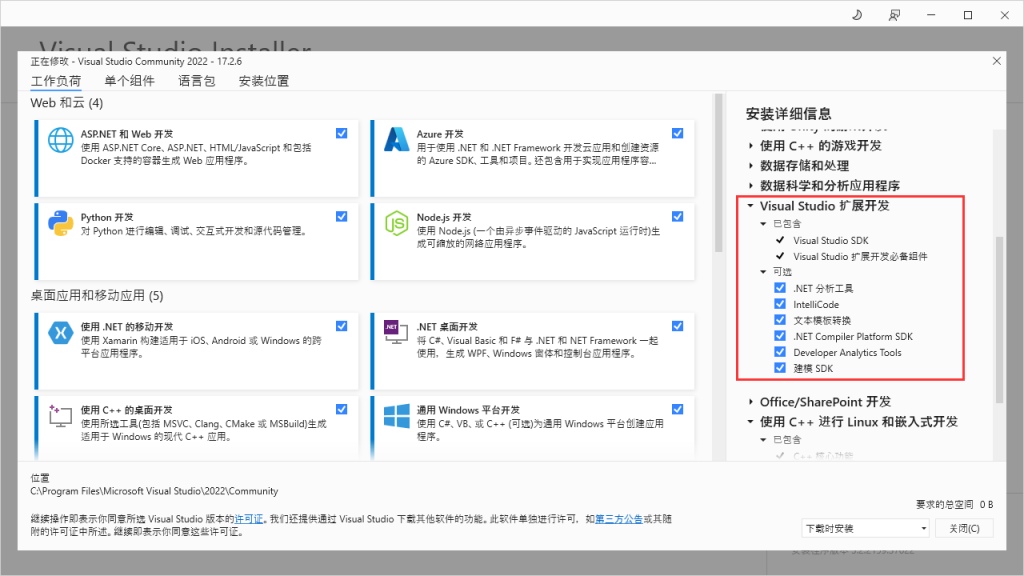Viewport: 1024px width, 576px height.
Task: Switch to the 语言包 tab
Action: pos(197,81)
